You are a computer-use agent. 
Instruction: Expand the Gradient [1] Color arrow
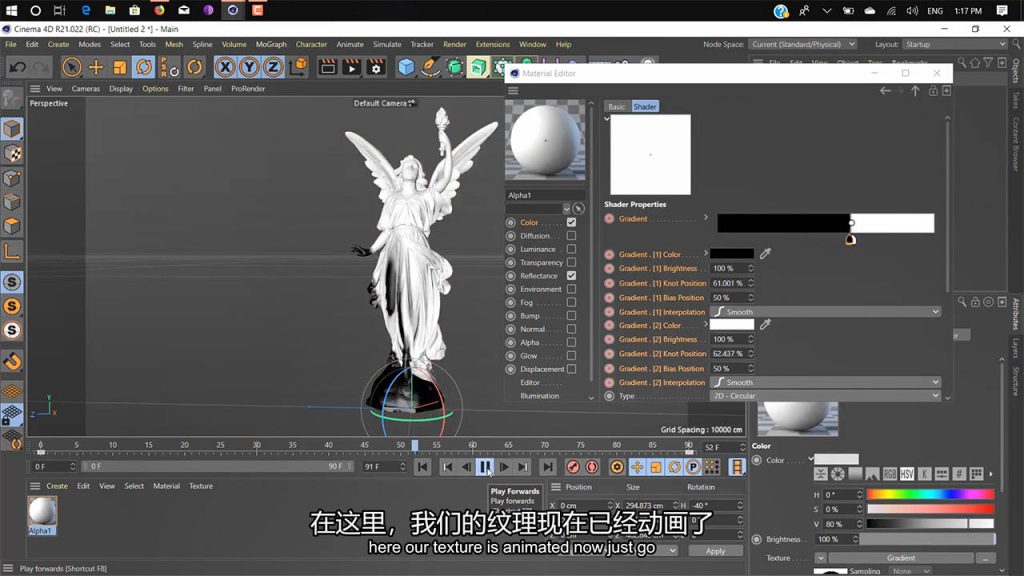coord(706,253)
